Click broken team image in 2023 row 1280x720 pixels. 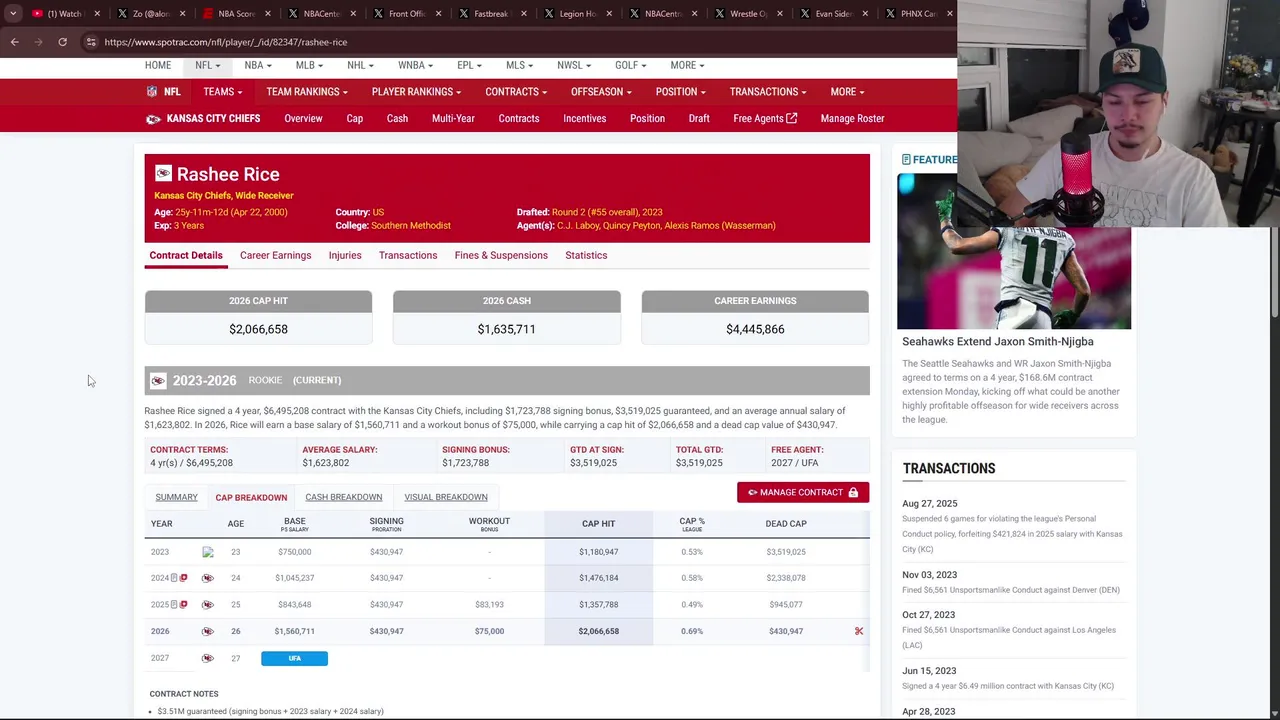pos(207,552)
